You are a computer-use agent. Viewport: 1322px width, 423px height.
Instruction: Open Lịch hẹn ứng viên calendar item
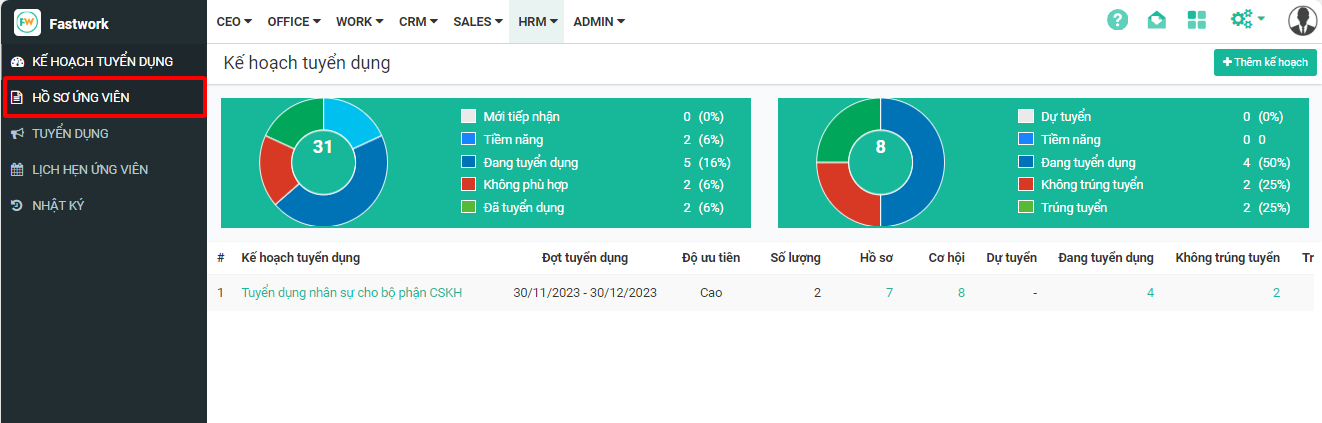[90, 169]
